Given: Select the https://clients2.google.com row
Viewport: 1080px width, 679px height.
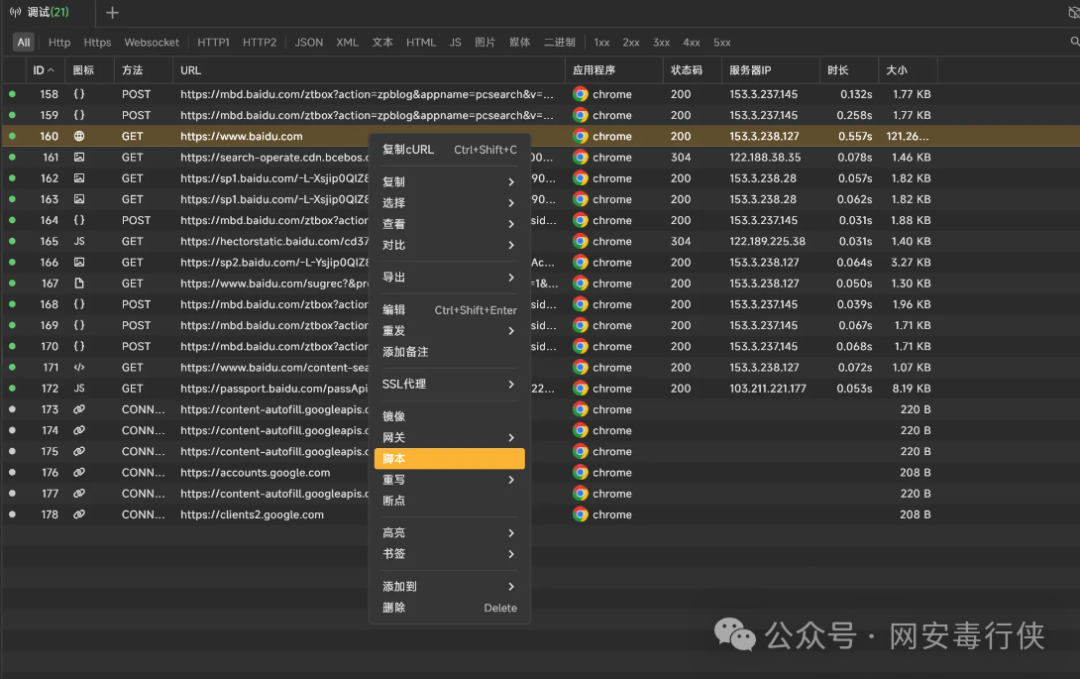Looking at the screenshot, I should 540,514.
